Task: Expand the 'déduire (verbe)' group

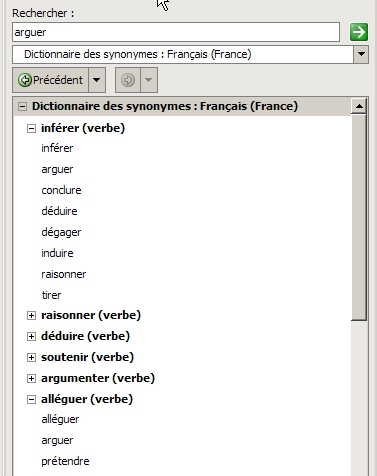Action: pos(31,336)
